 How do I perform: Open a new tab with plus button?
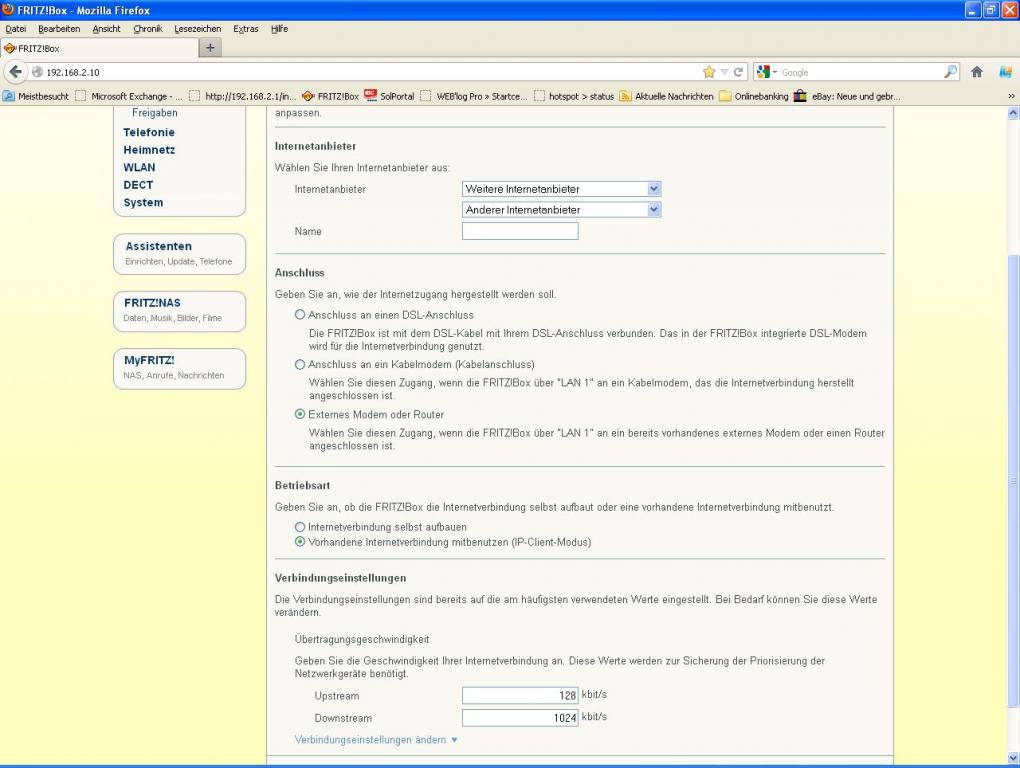tap(209, 47)
